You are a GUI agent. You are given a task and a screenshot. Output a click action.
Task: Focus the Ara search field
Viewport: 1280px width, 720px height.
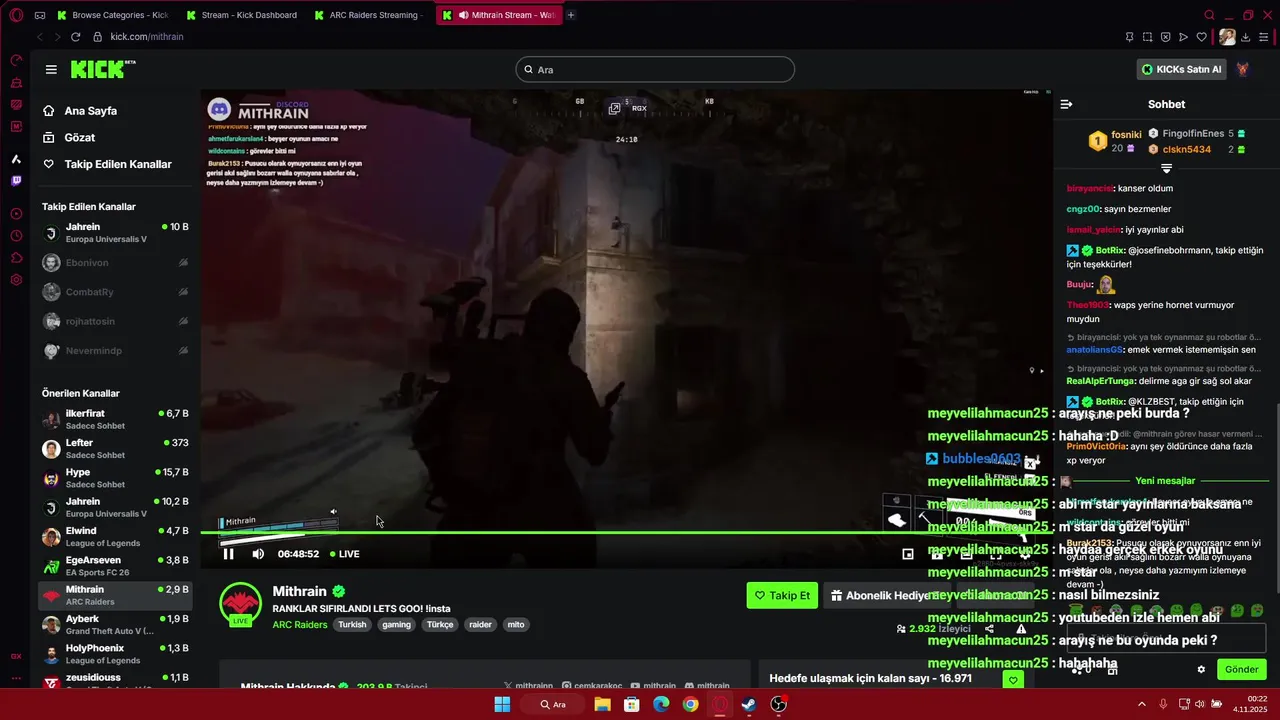pos(655,69)
